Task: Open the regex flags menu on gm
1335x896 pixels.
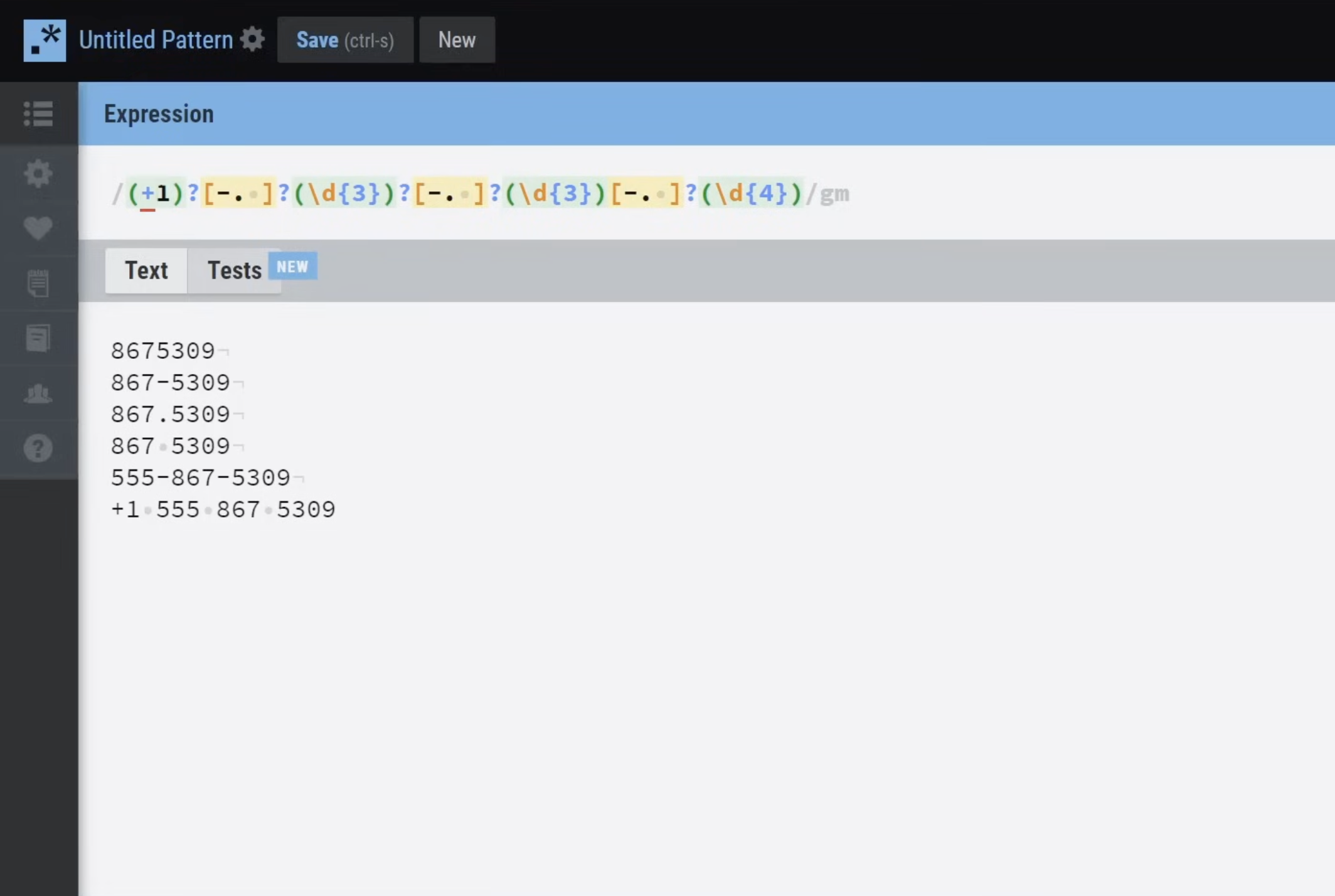Action: tap(836, 195)
